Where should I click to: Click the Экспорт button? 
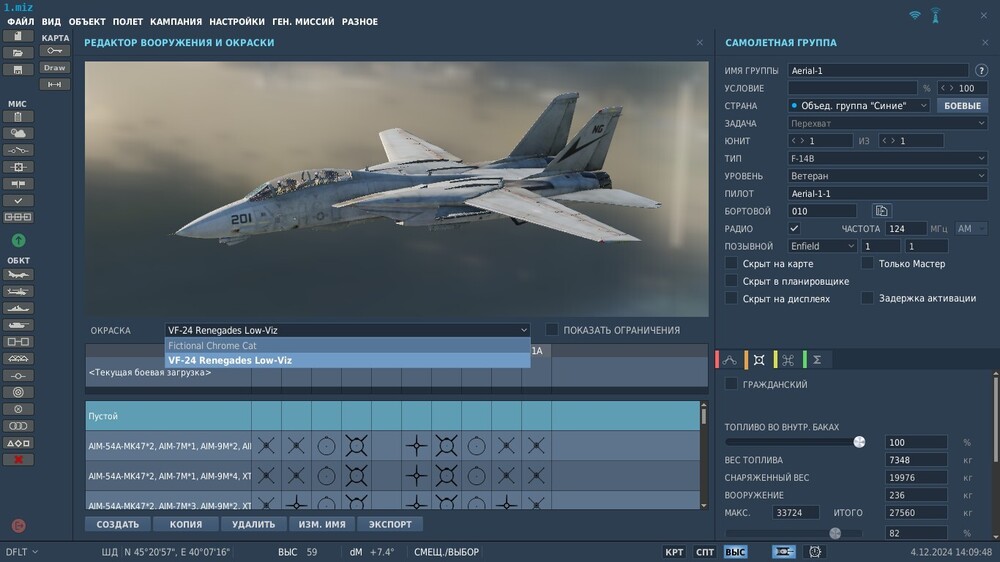(390, 524)
